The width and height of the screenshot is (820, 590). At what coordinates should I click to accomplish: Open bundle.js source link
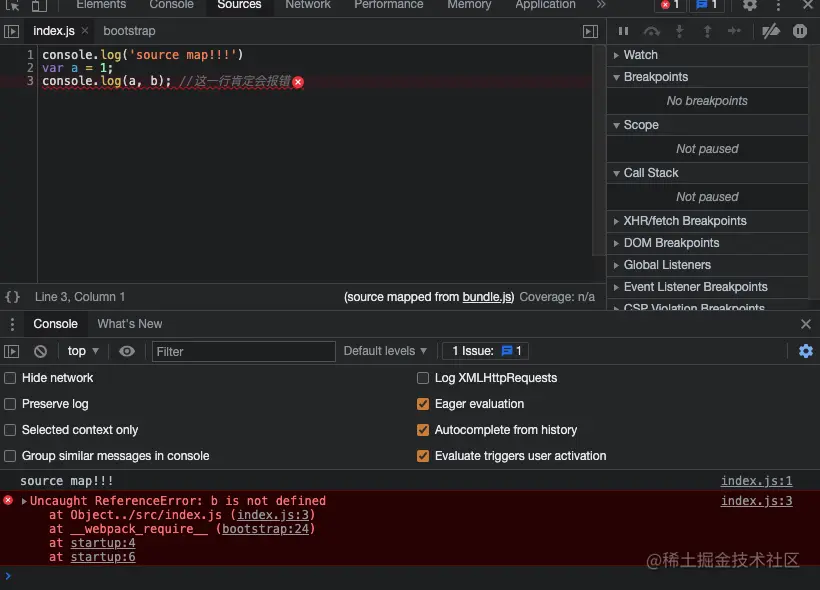click(x=487, y=297)
